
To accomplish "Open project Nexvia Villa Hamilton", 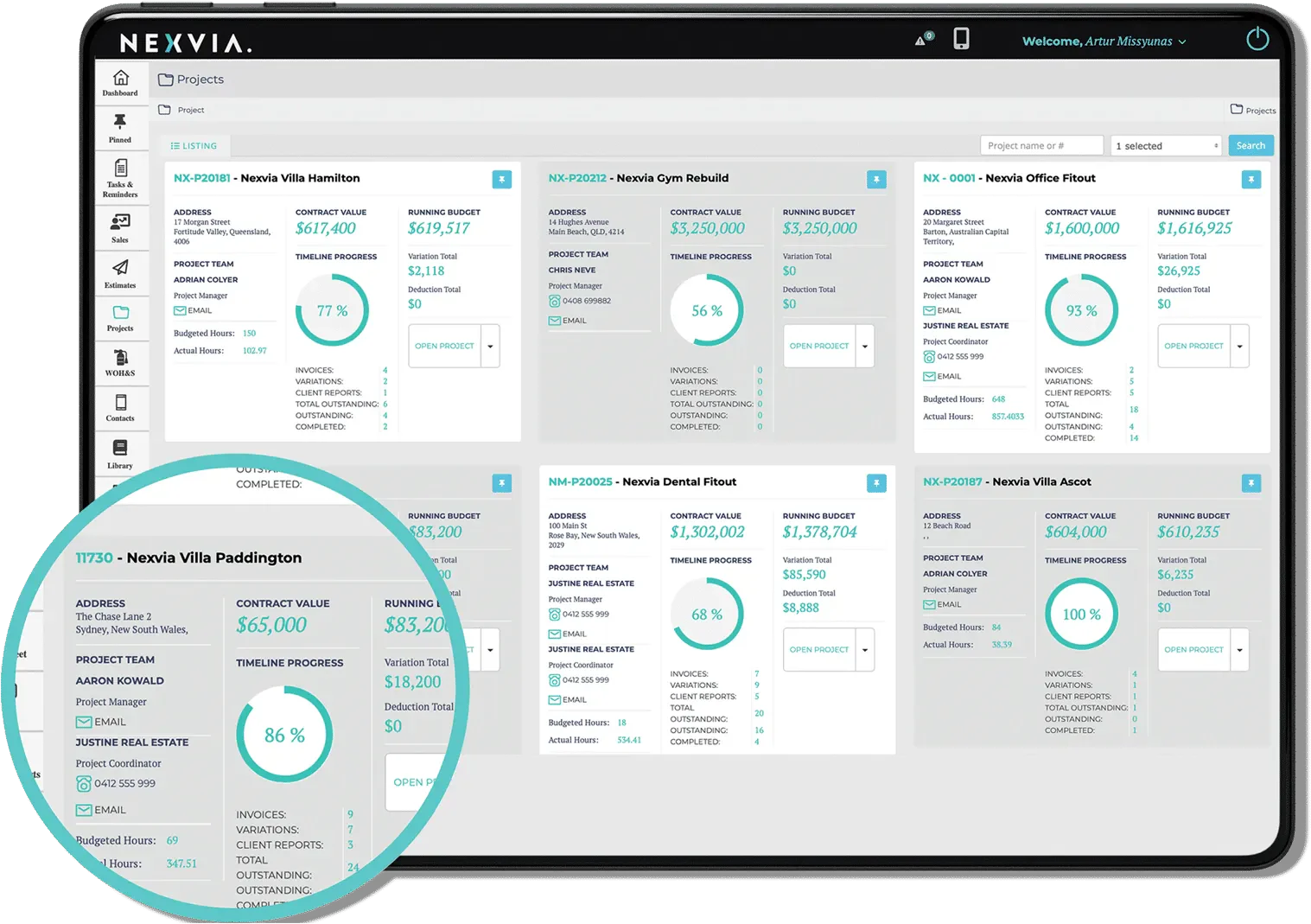I will tap(444, 346).
